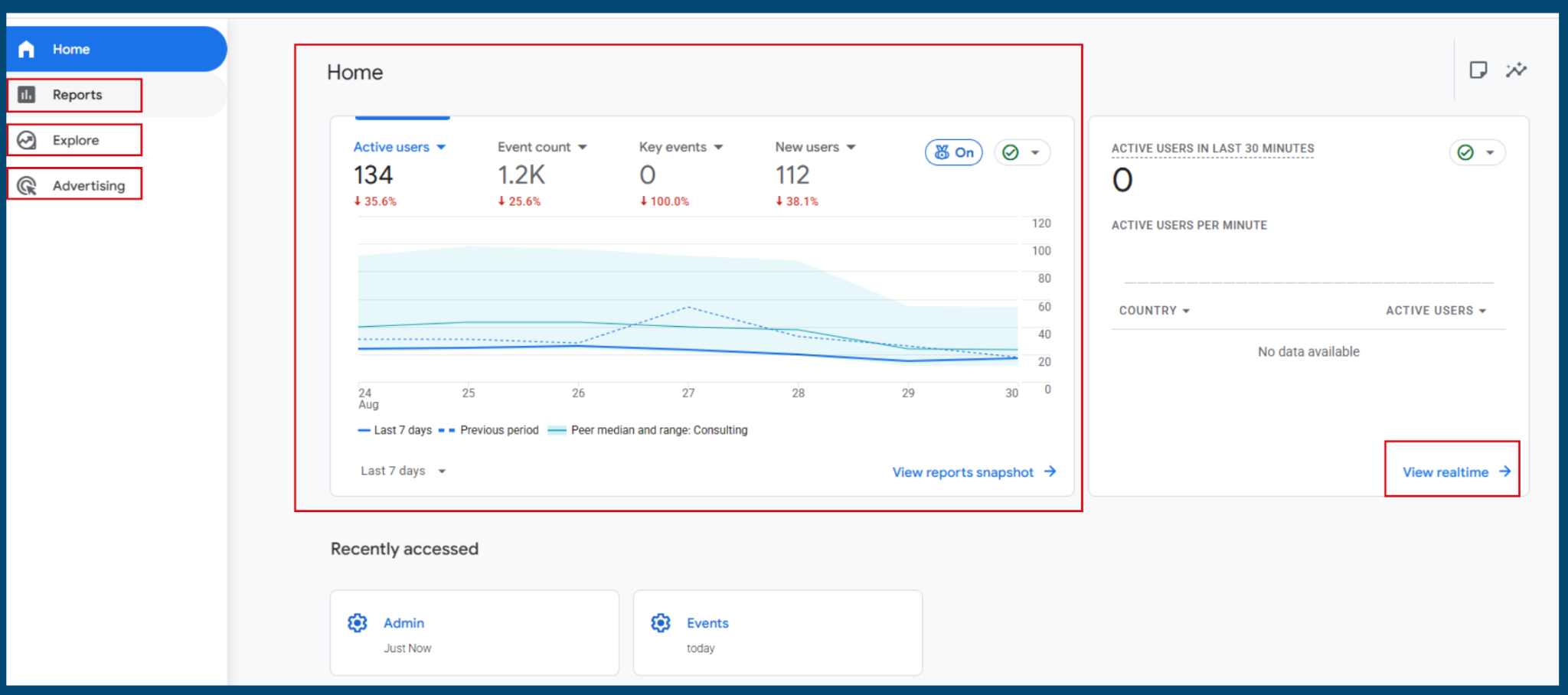The width and height of the screenshot is (1568, 695).
Task: Open the recently accessed Admin card
Action: tap(475, 633)
